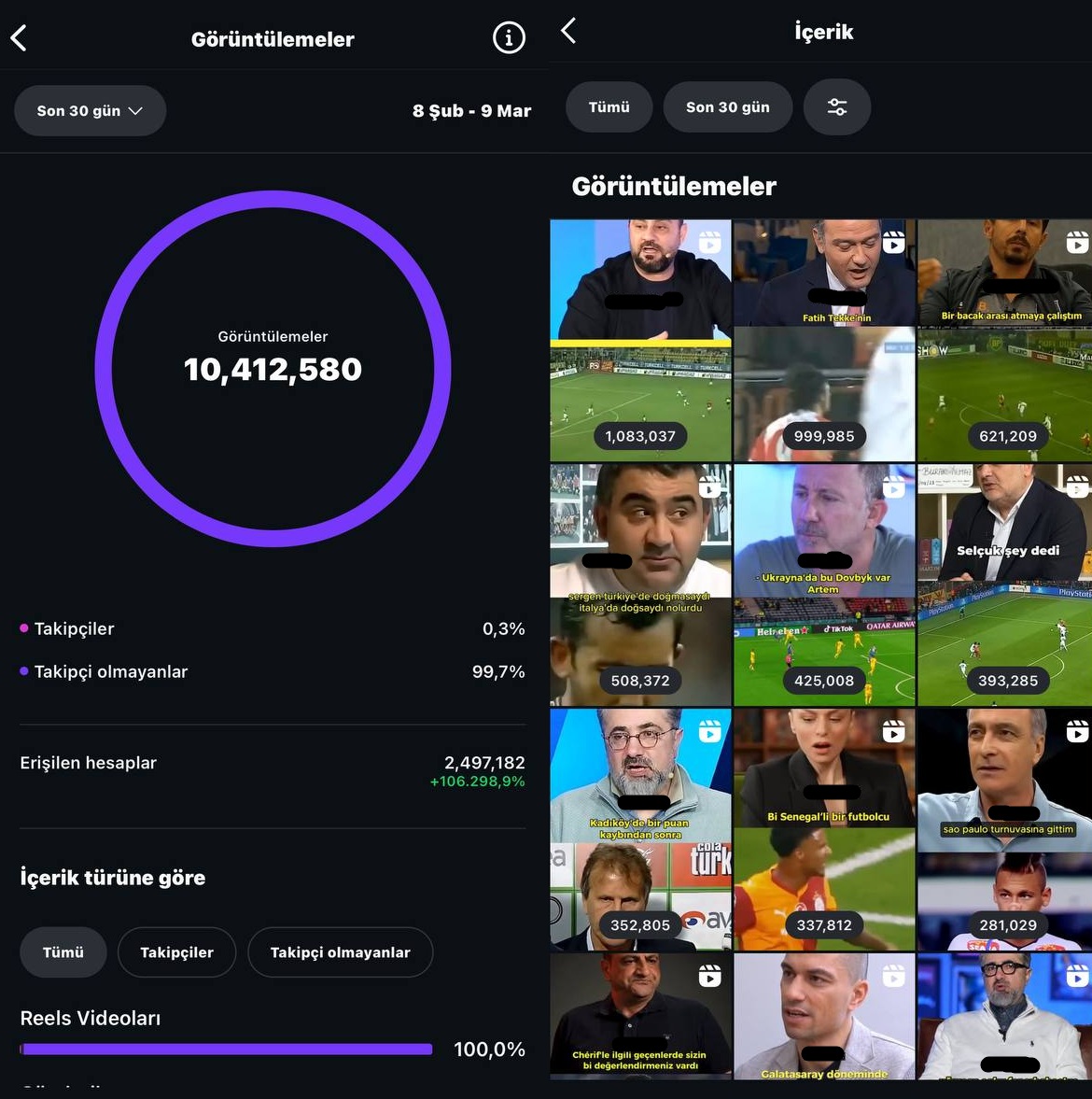Image resolution: width=1092 pixels, height=1099 pixels.
Task: Tap the back arrow on Görüntülemeler screen
Action: [19, 38]
